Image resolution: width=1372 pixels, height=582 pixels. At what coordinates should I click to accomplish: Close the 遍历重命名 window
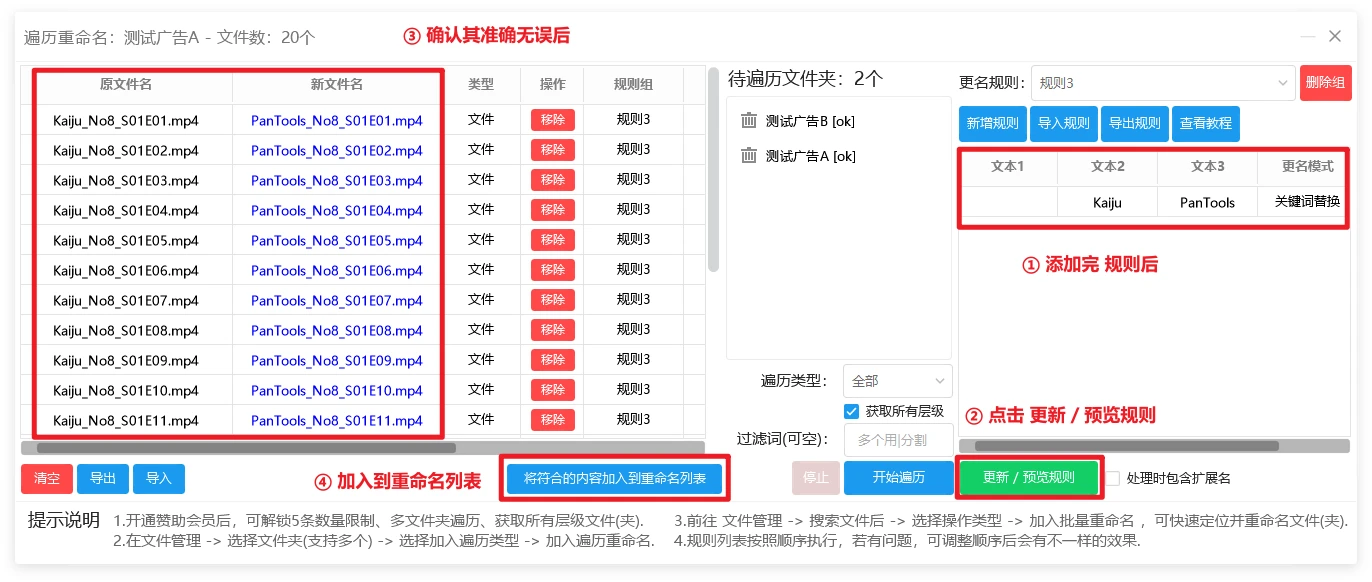[x=1335, y=37]
